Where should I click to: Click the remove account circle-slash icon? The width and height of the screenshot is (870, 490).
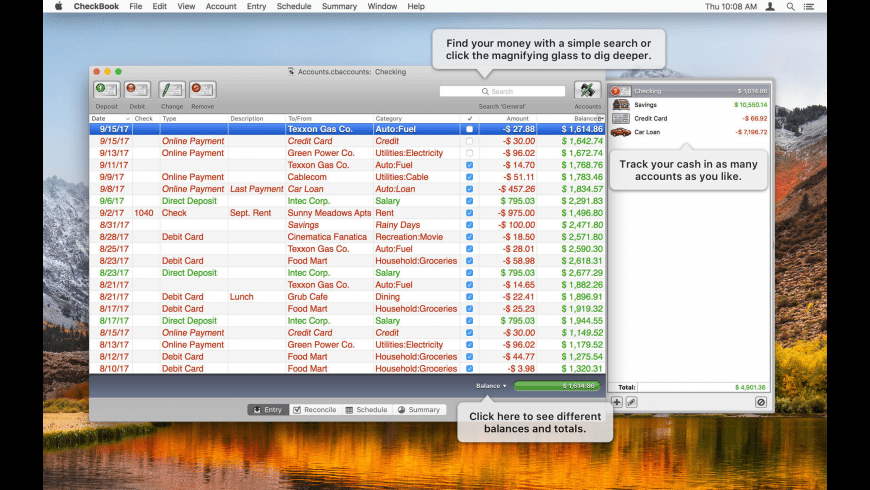pyautogui.click(x=761, y=402)
